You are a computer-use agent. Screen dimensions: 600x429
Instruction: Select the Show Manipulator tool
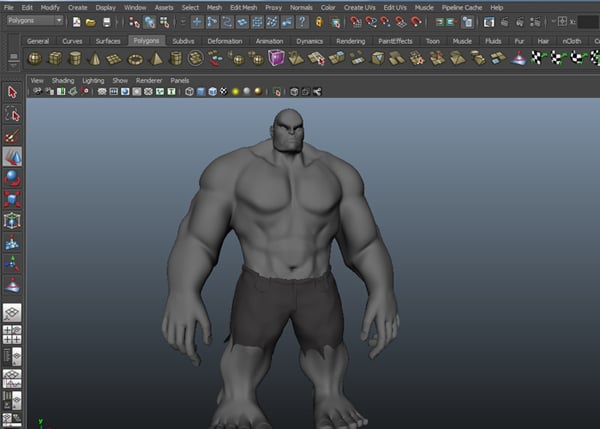(12, 263)
